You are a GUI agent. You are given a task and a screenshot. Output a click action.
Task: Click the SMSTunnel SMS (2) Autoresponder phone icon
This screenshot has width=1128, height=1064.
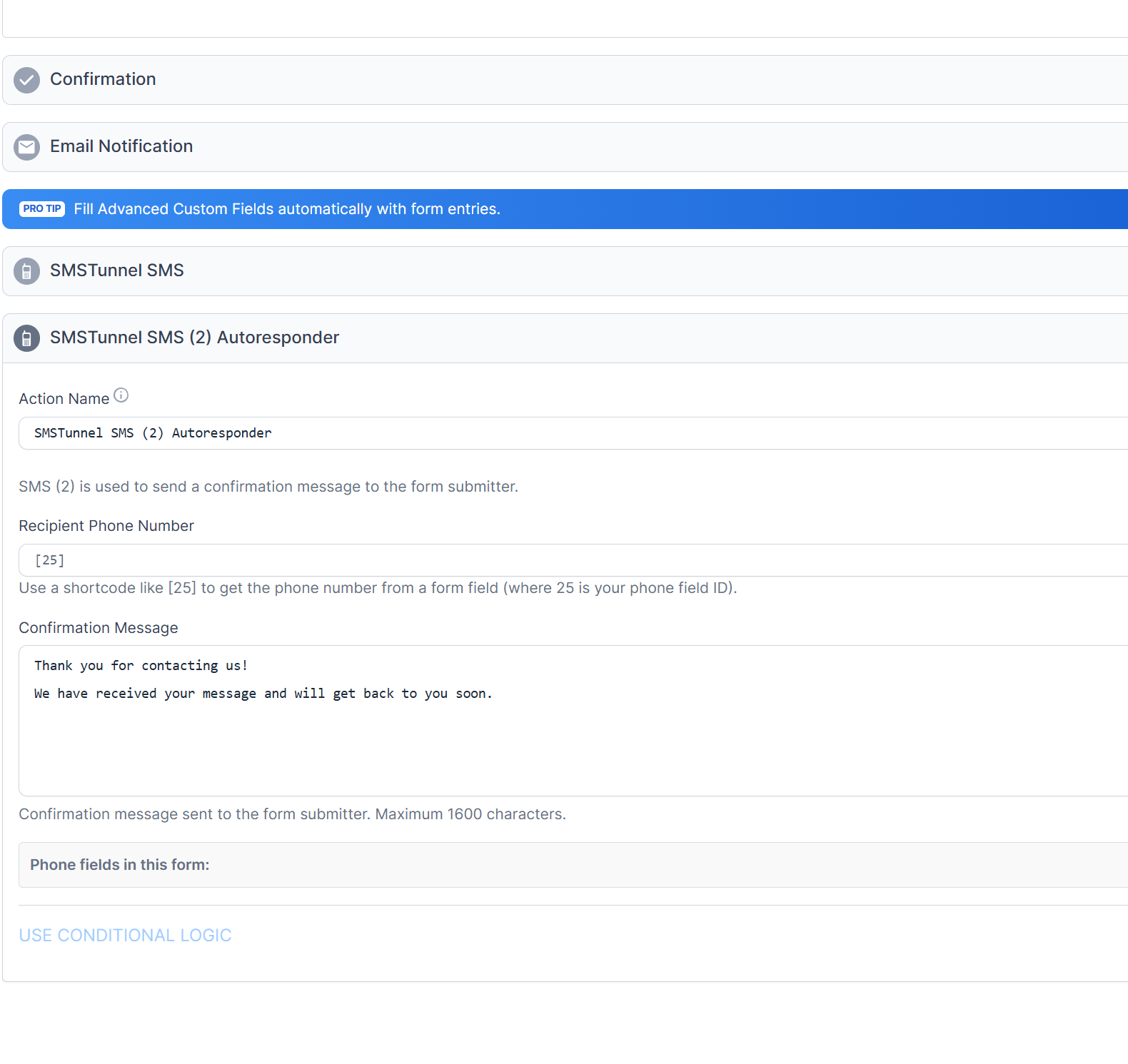coord(26,338)
